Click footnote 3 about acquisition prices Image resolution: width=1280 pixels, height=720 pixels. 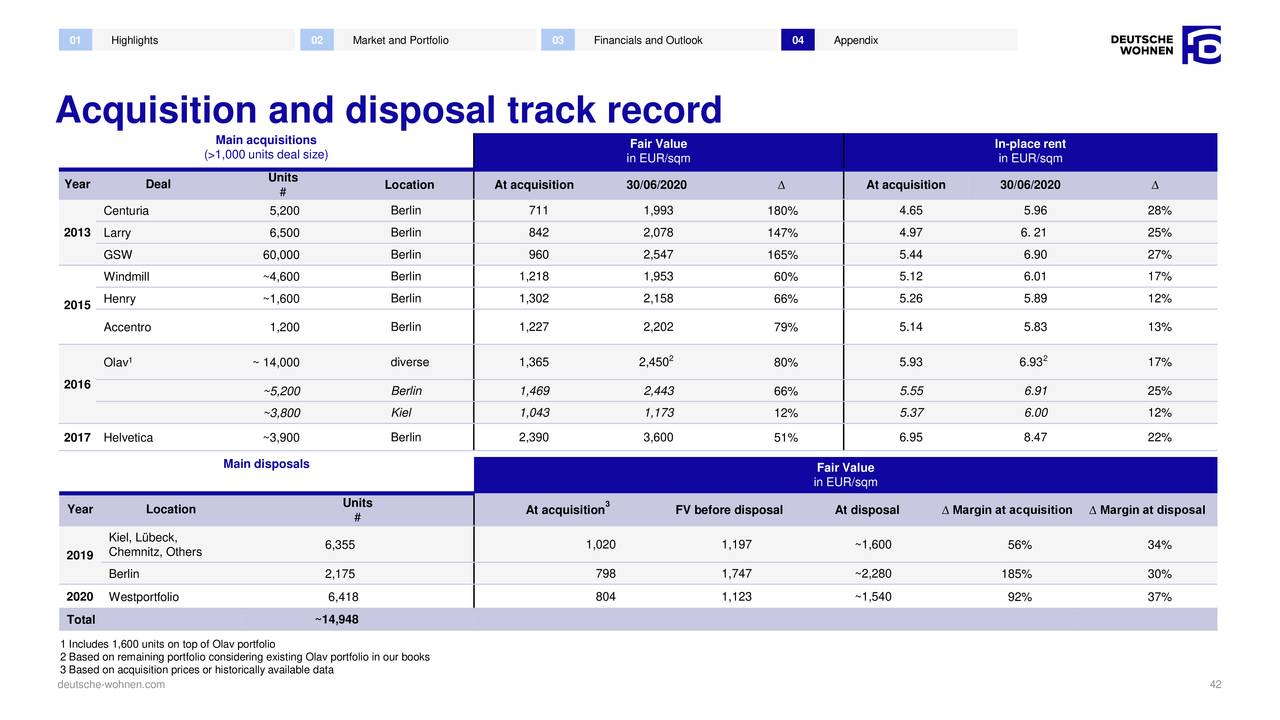coord(197,670)
